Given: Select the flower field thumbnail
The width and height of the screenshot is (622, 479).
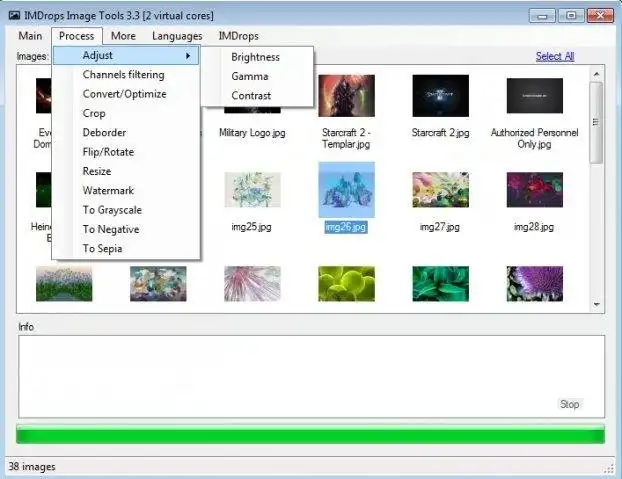Looking at the screenshot, I should click(x=64, y=284).
